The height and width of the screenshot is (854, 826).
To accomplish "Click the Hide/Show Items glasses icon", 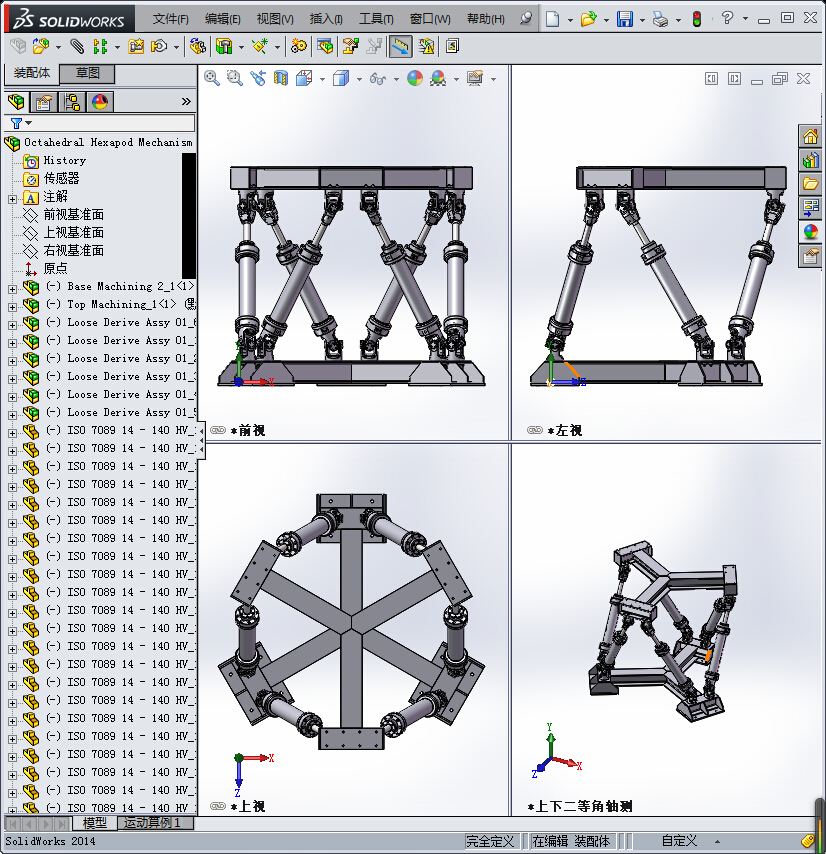I will click(x=377, y=80).
